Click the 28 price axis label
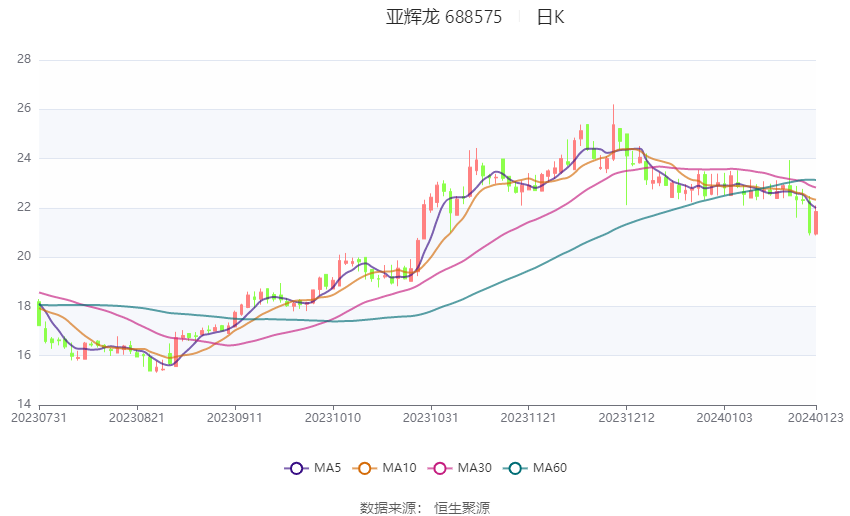 coord(24,59)
